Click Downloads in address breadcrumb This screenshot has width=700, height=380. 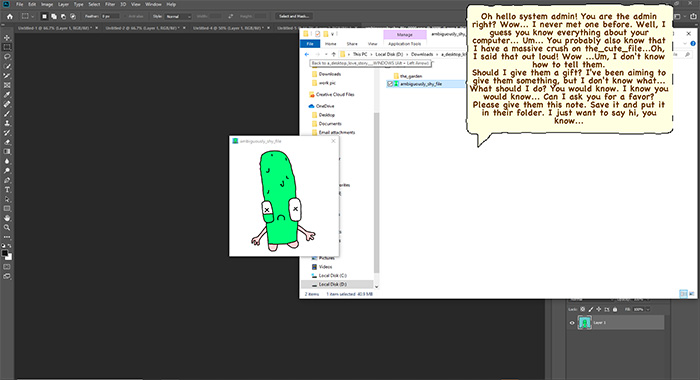(x=422, y=54)
